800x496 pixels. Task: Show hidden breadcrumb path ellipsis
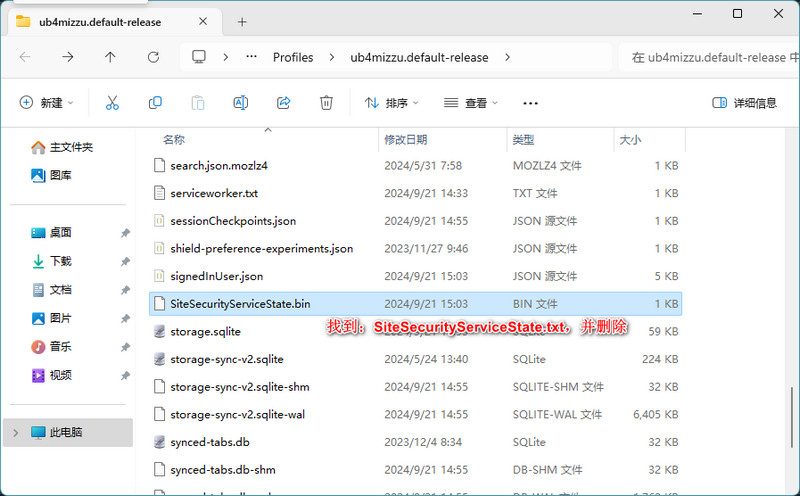252,57
